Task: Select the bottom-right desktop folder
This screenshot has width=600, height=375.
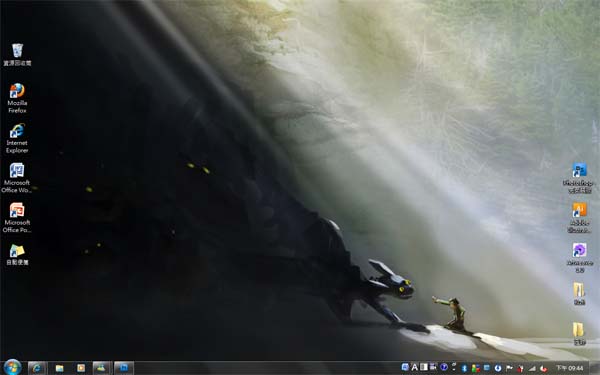Action: 579,334
